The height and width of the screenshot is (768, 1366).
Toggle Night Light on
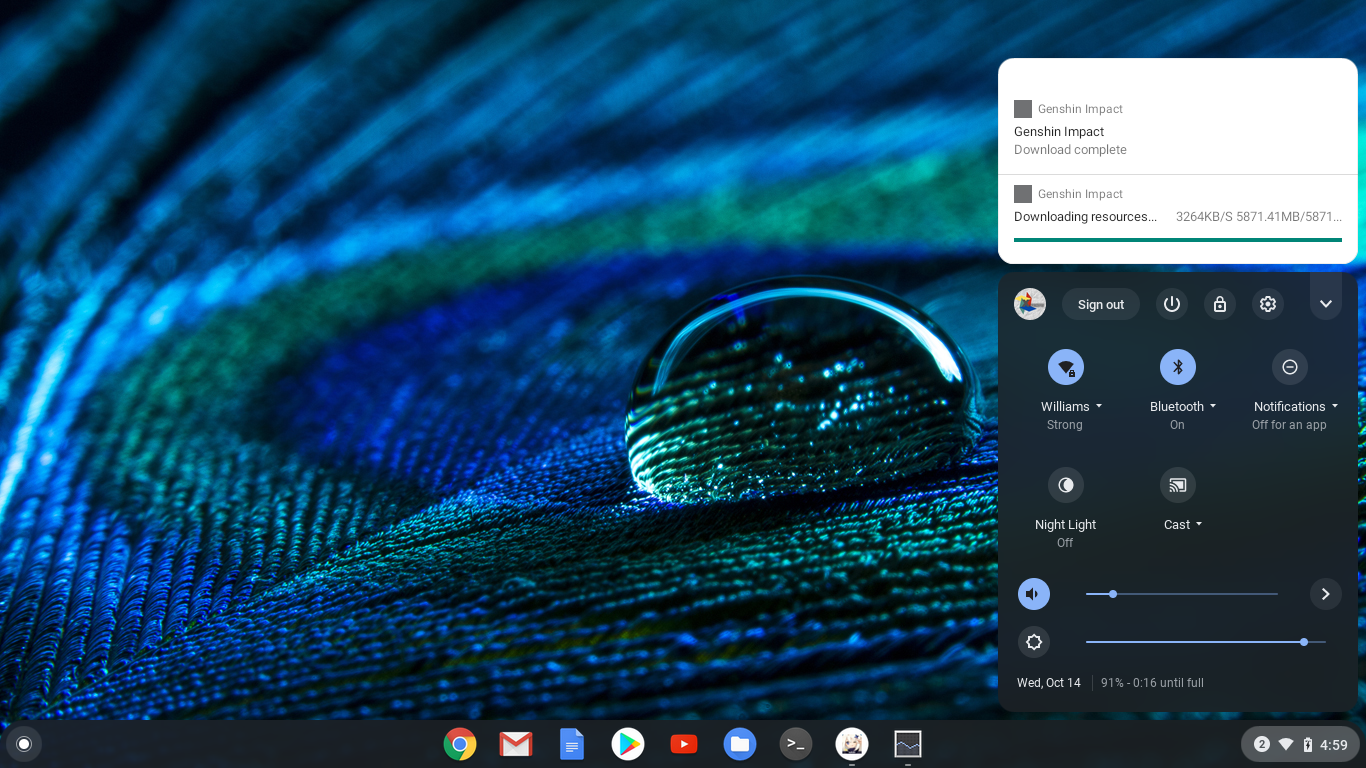[1066, 485]
